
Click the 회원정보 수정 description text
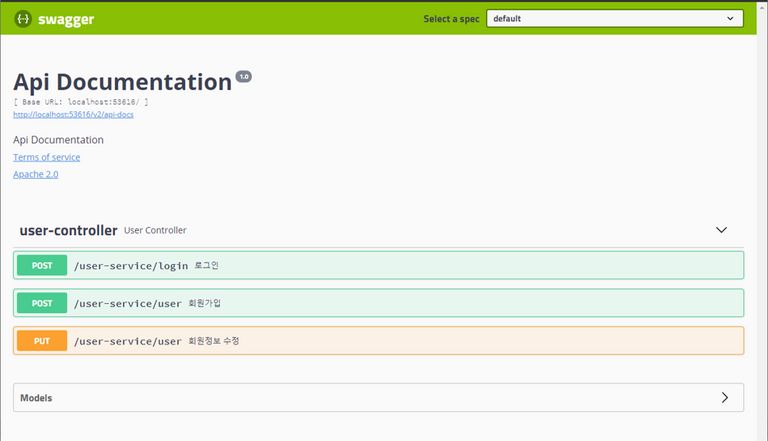click(214, 341)
